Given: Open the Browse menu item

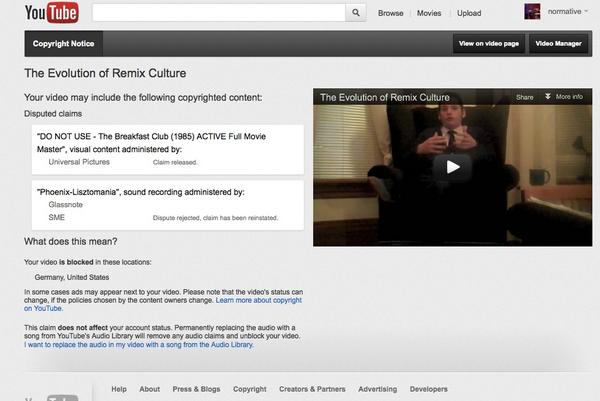Looking at the screenshot, I should [x=390, y=13].
